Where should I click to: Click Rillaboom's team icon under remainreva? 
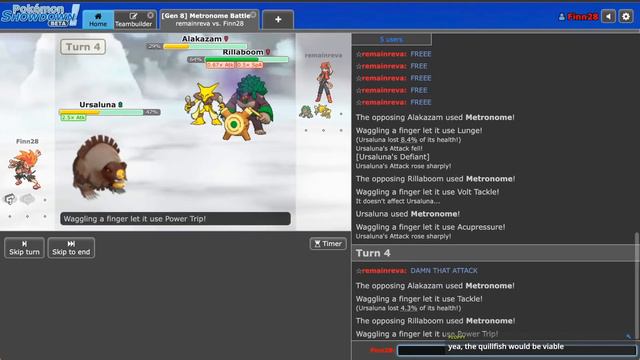pyautogui.click(x=306, y=112)
